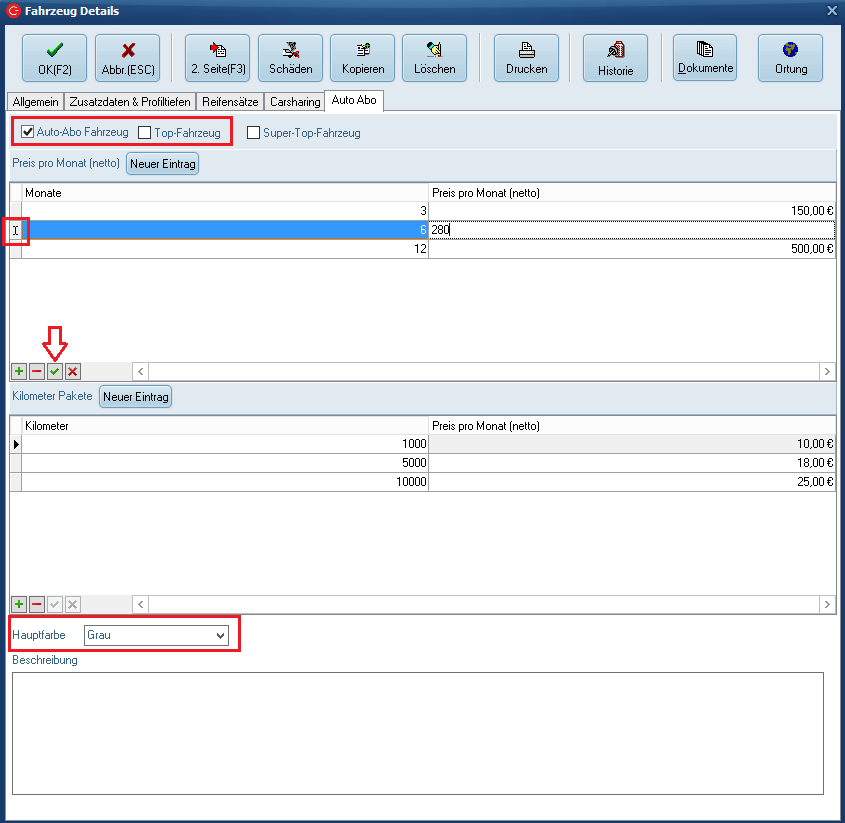Click the OK(F2) green checkmark button
The height and width of the screenshot is (823, 845).
pos(54,58)
